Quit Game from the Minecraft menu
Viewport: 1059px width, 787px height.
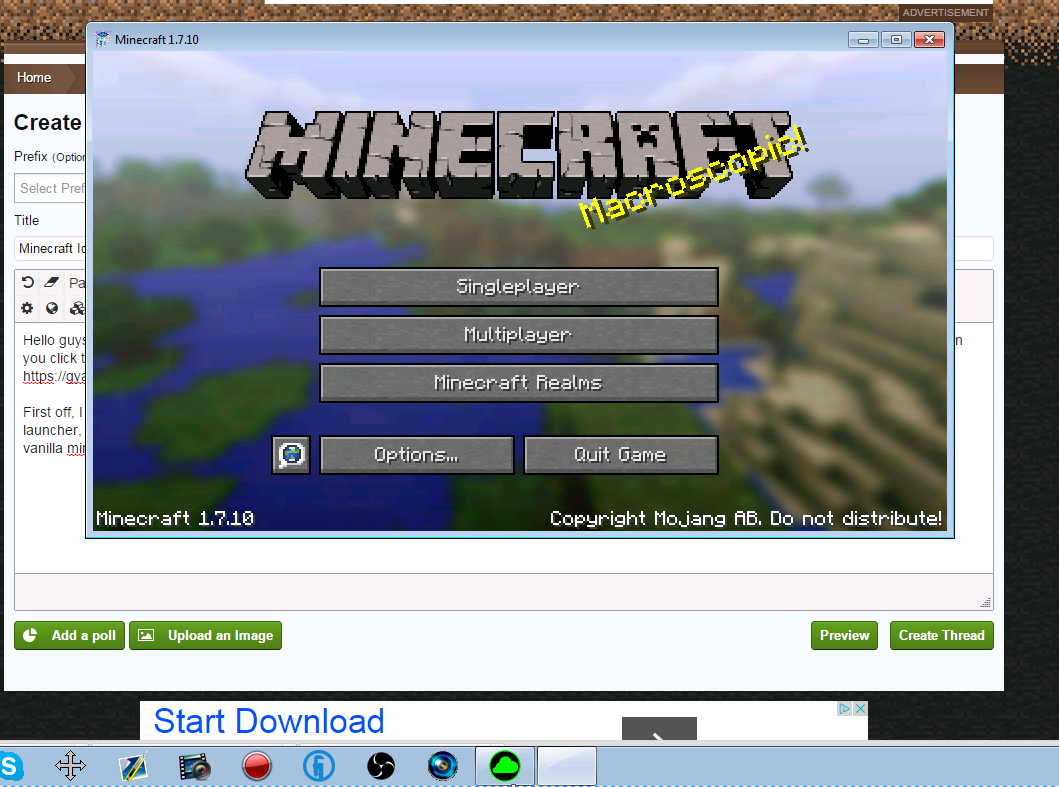coord(620,455)
